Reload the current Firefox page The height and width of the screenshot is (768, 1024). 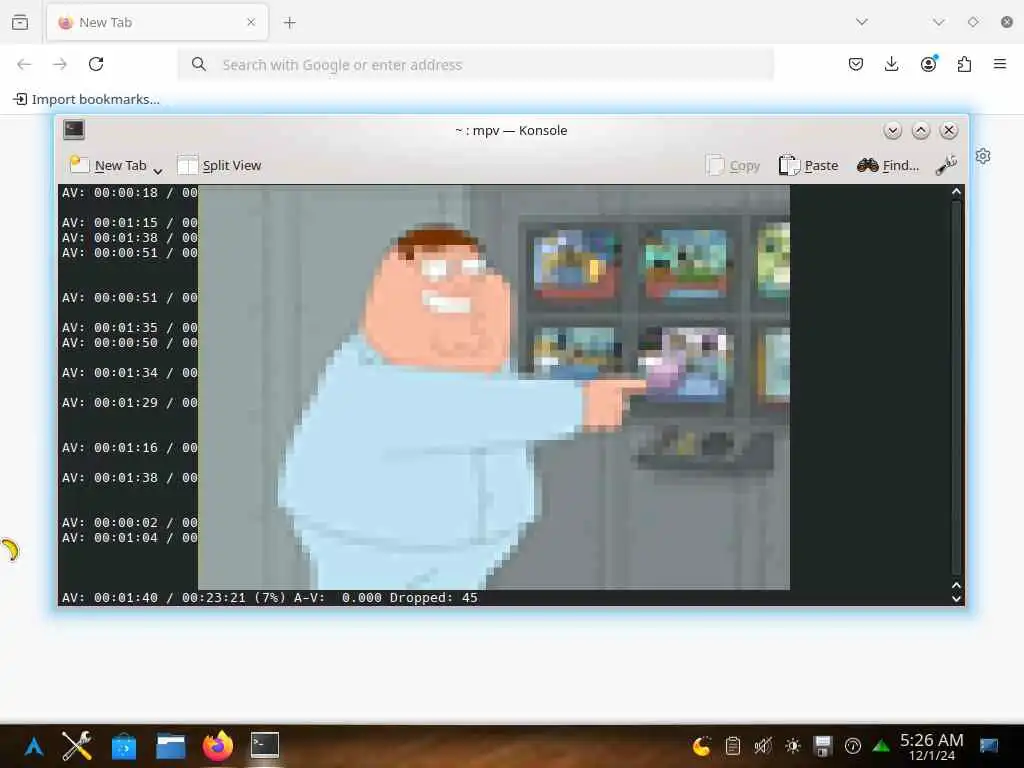[x=96, y=64]
